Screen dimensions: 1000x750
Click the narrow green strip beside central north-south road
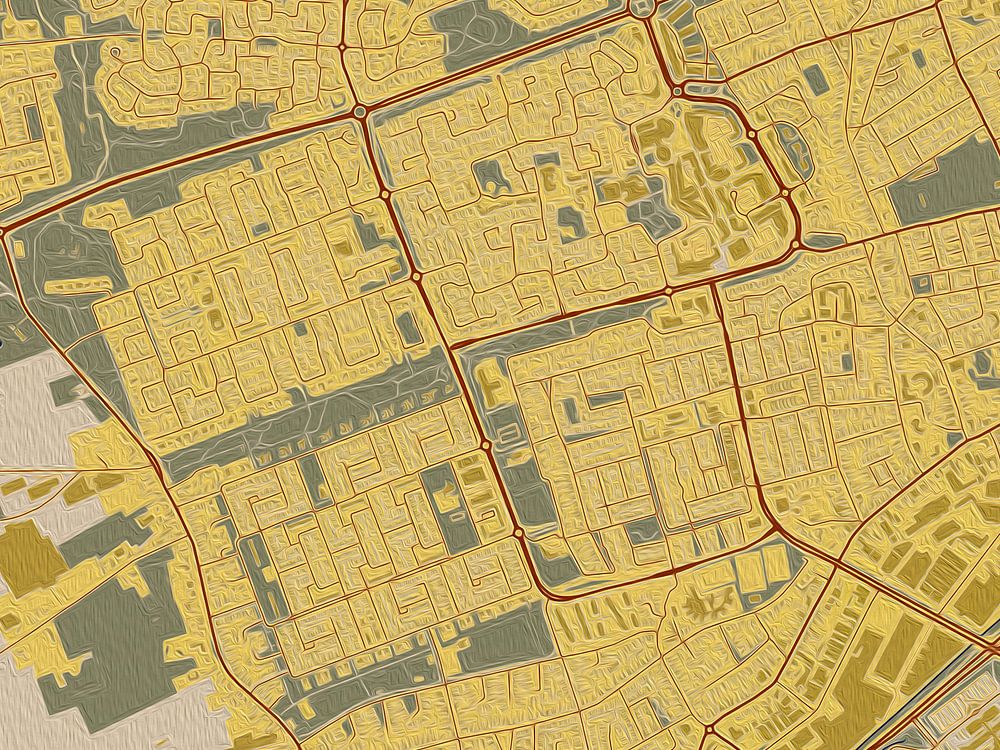click(x=522, y=490)
